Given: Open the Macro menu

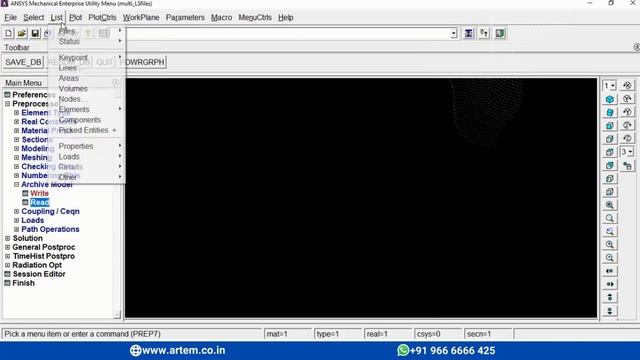Looking at the screenshot, I should click(x=221, y=18).
